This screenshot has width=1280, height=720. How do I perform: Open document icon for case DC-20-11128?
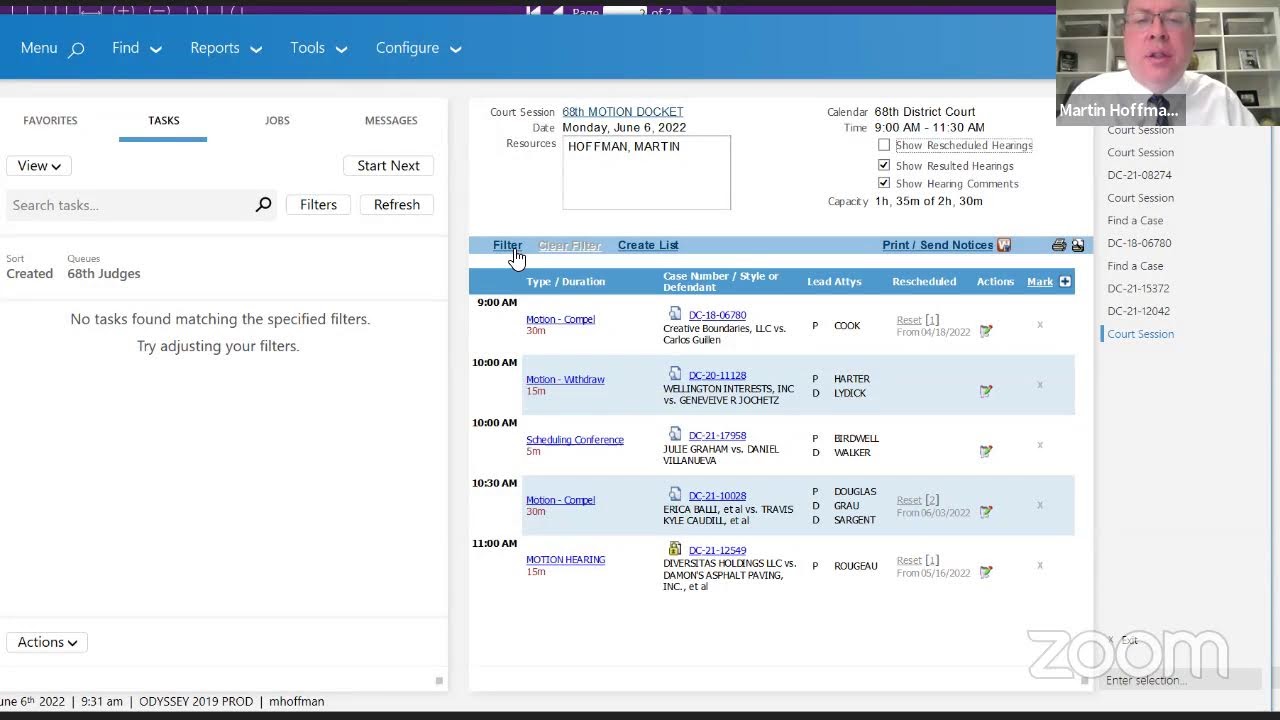675,374
